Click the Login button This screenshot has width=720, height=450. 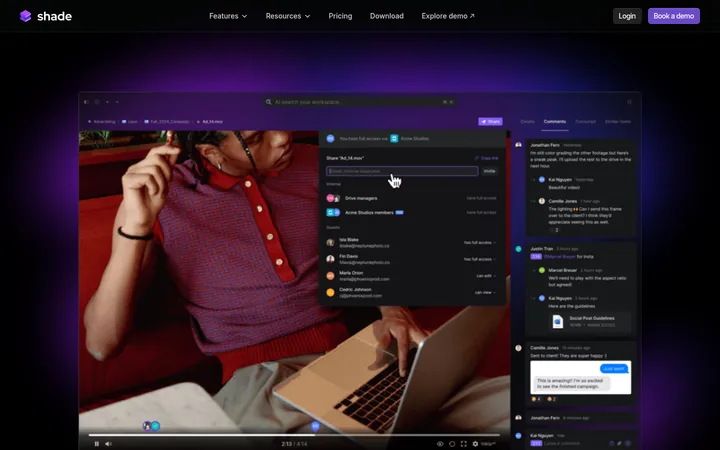627,16
